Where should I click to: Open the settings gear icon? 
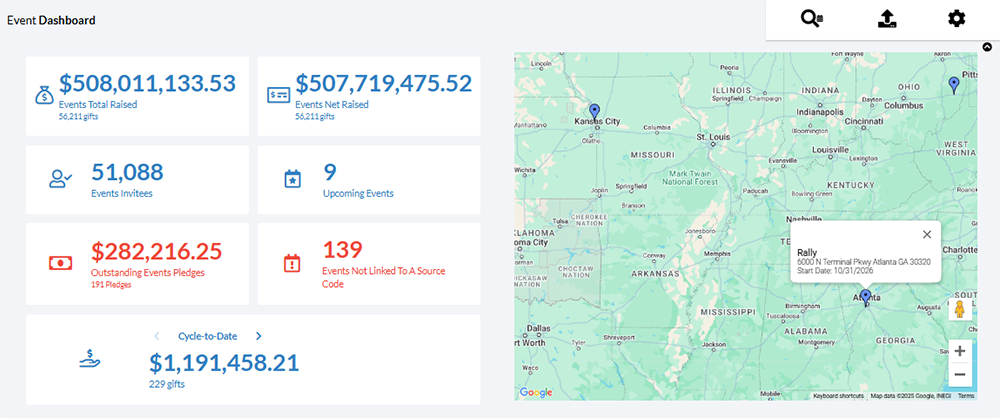click(x=956, y=19)
